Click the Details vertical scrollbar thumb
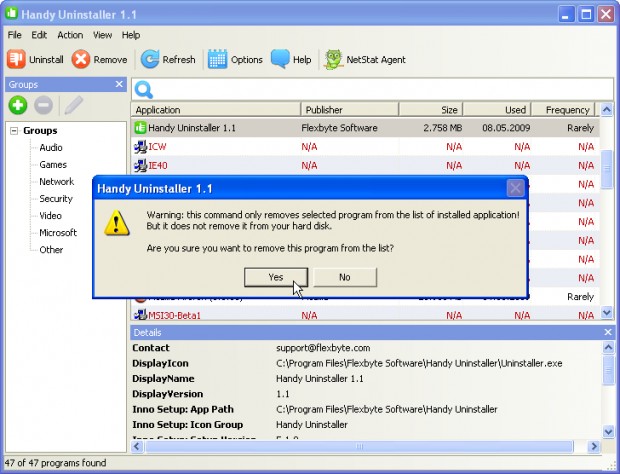The image size is (620, 474). tap(608, 369)
